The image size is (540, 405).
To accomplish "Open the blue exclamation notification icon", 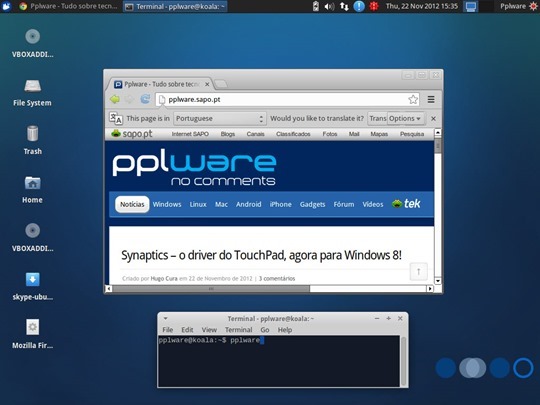I will (359, 6).
